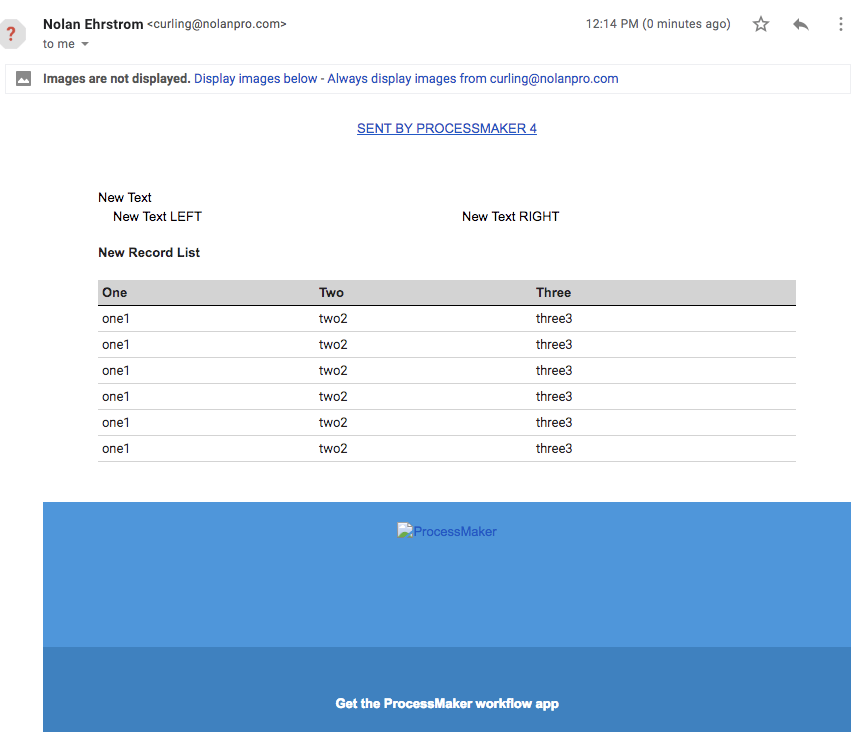Image resolution: width=865 pixels, height=732 pixels.
Task: Click sender address curling@nolanpro.com
Action: (x=217, y=24)
